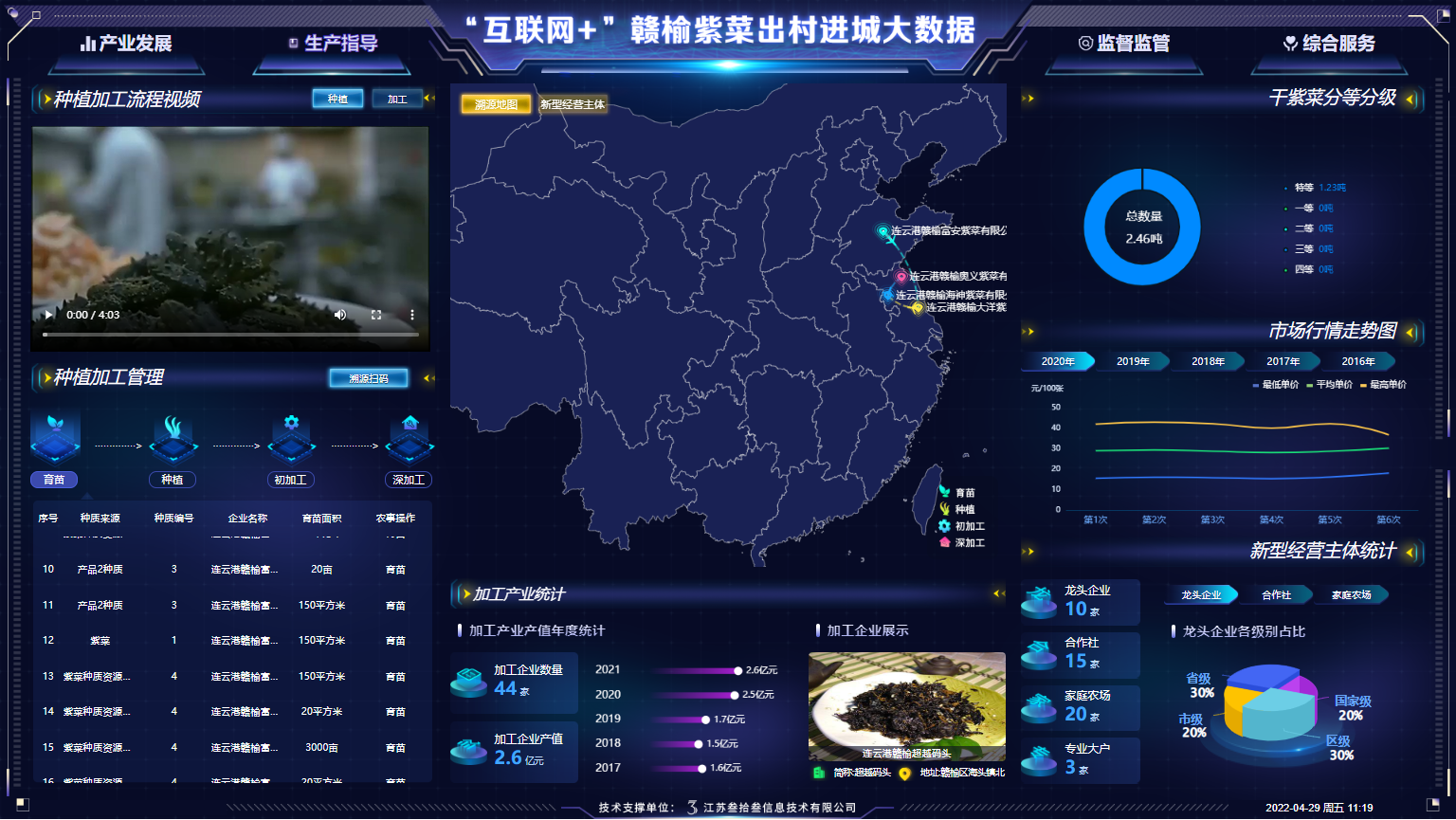
Task: Expand the 干紫菜分等分级 panel arrow
Action: [1410, 99]
